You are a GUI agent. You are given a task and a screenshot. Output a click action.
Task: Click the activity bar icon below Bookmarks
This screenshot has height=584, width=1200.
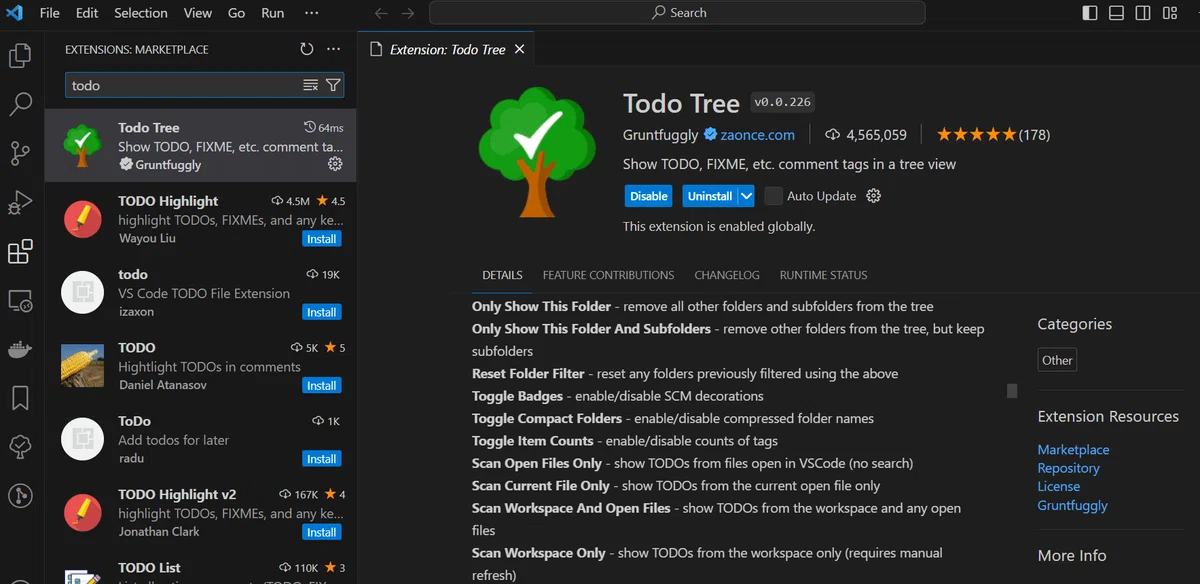tap(20, 446)
